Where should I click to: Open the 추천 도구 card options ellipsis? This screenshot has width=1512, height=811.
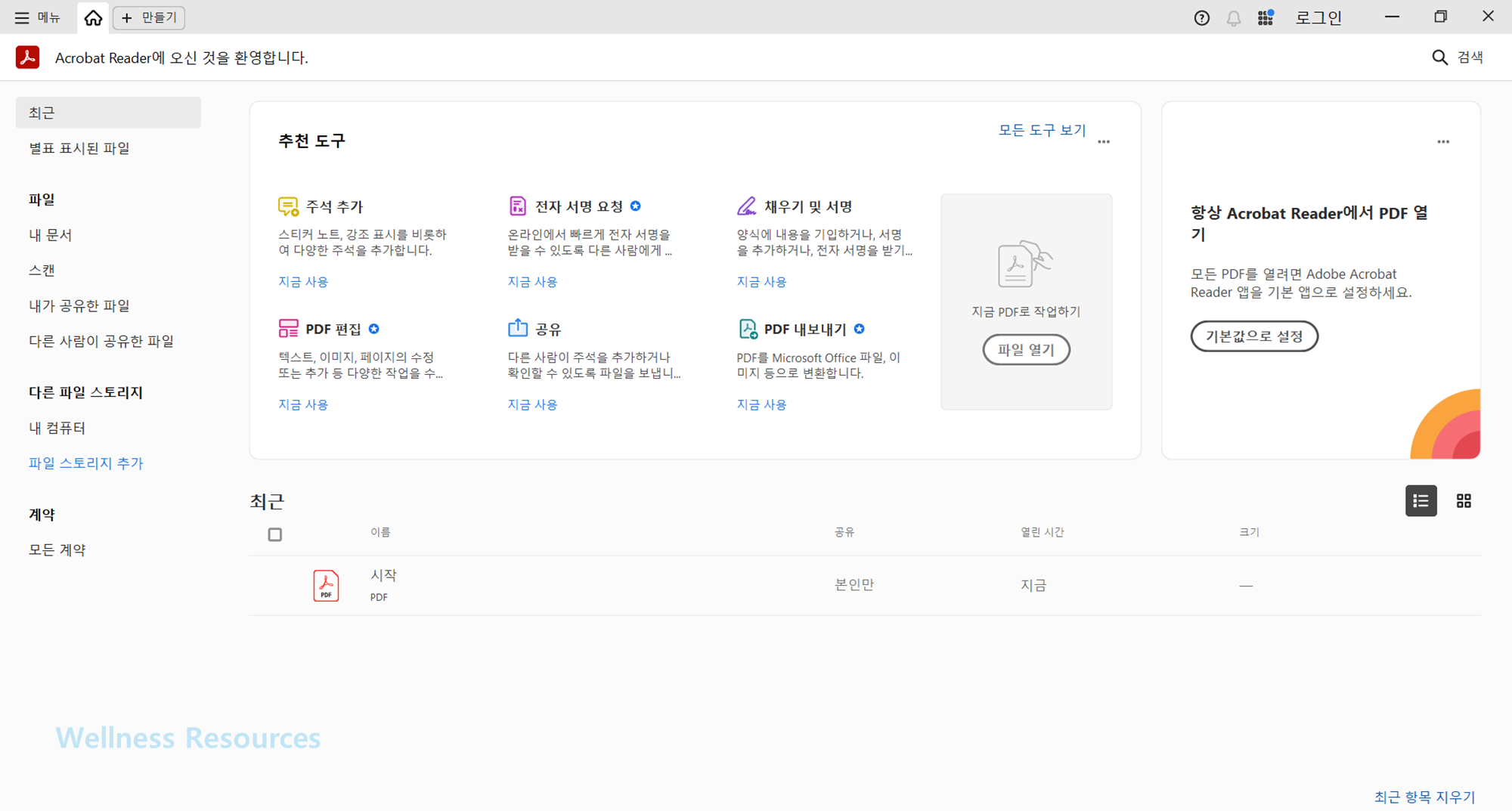pyautogui.click(x=1104, y=141)
